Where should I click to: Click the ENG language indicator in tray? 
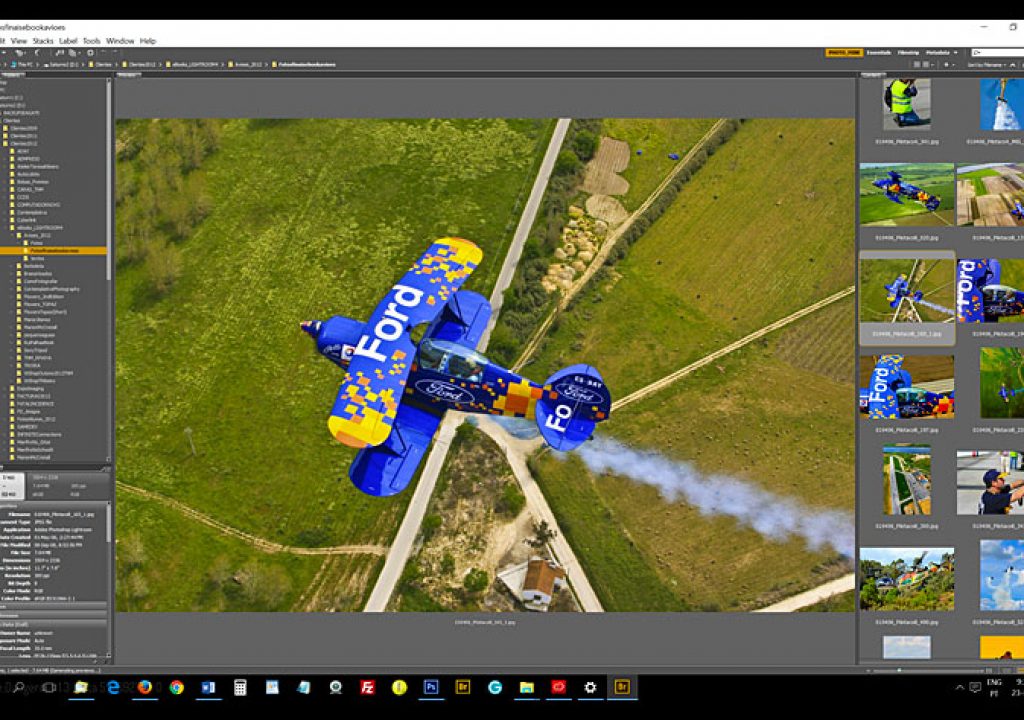point(994,682)
